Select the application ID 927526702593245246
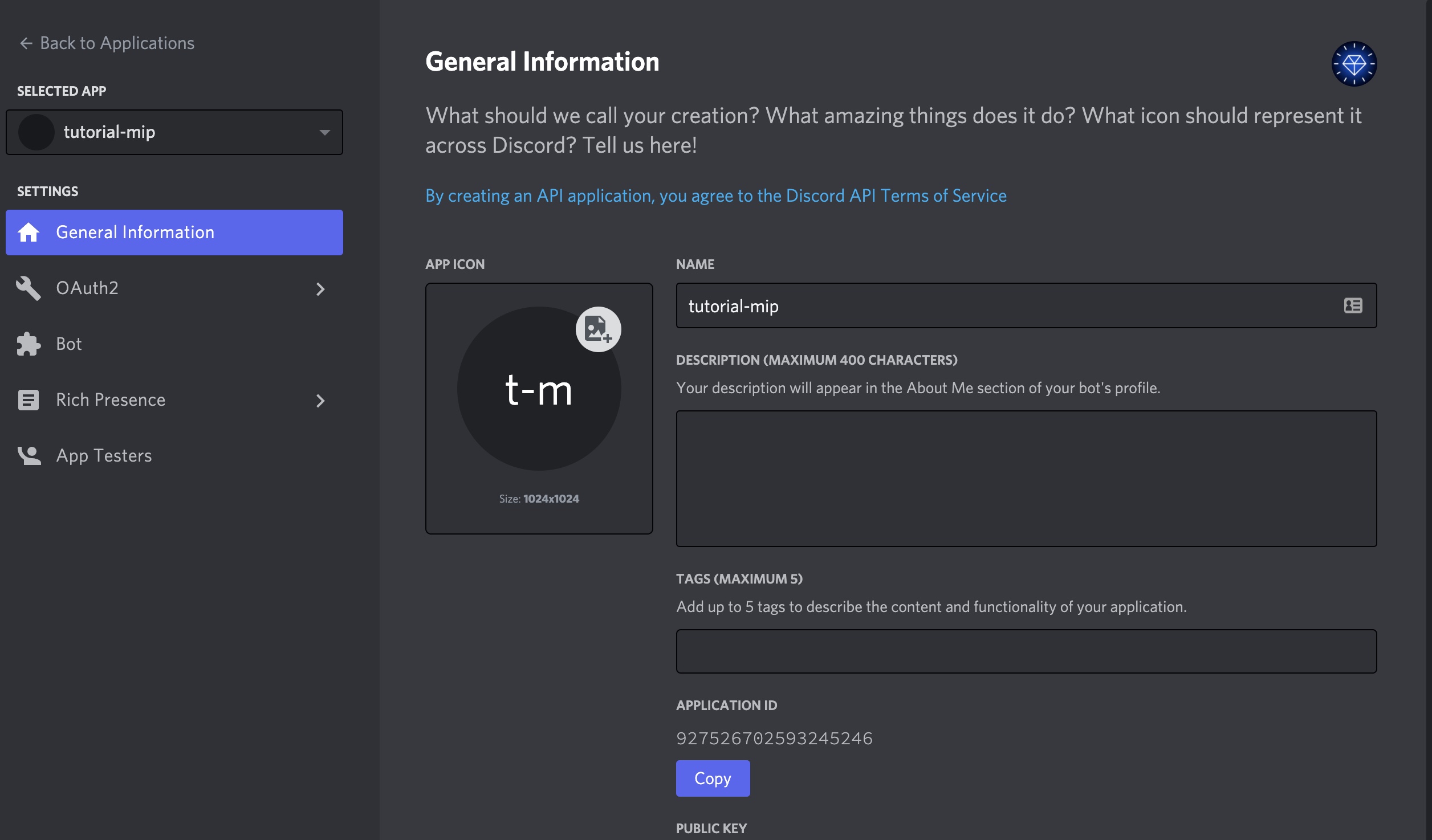 774,739
